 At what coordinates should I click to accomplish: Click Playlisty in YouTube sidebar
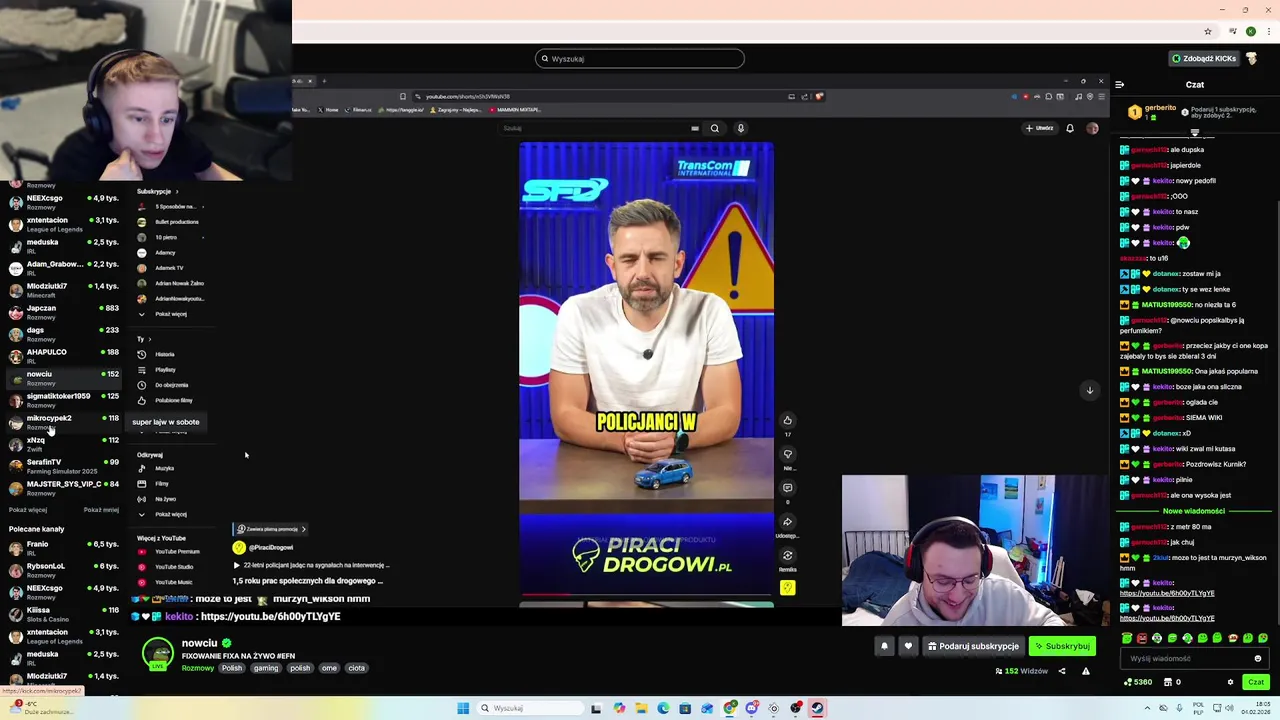point(165,370)
